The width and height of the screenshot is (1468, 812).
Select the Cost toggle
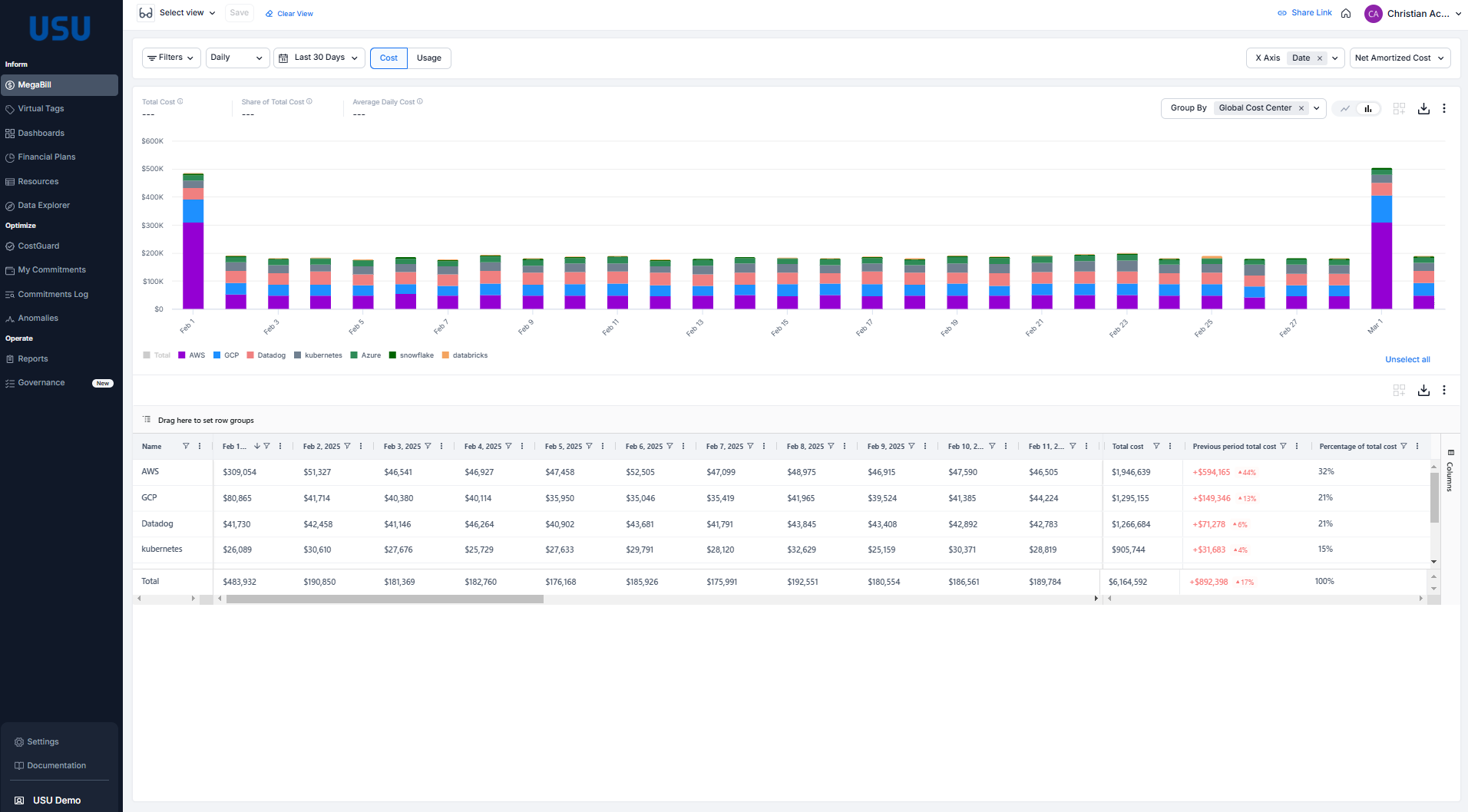point(388,58)
